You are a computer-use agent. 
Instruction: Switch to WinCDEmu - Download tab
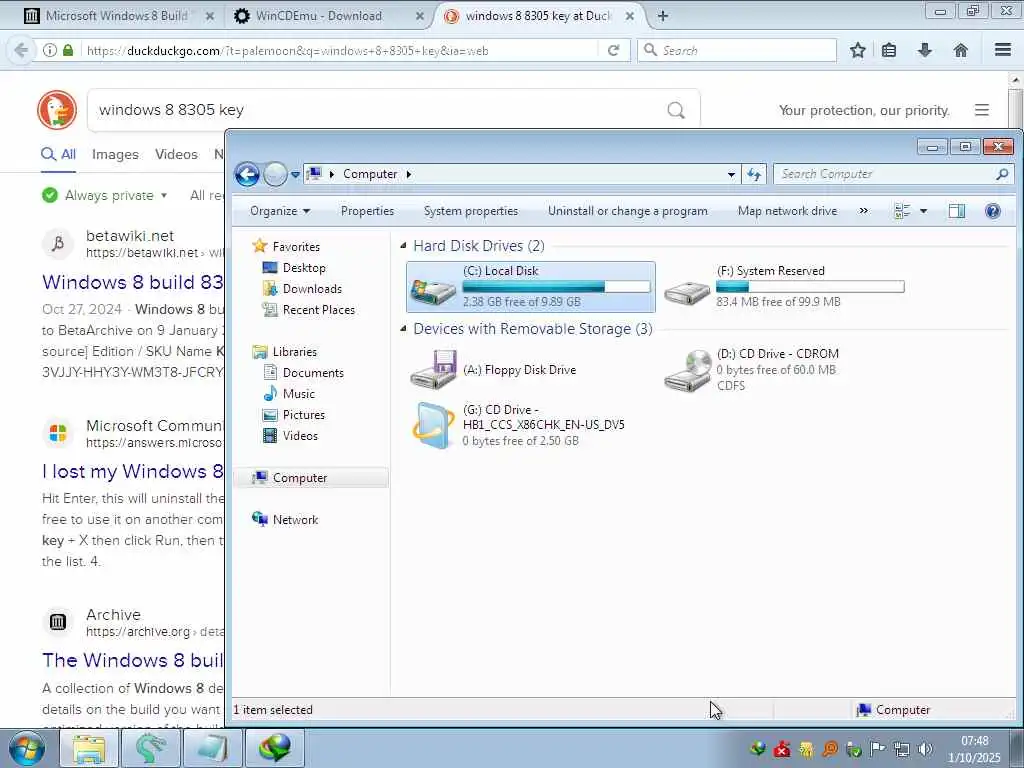[318, 16]
